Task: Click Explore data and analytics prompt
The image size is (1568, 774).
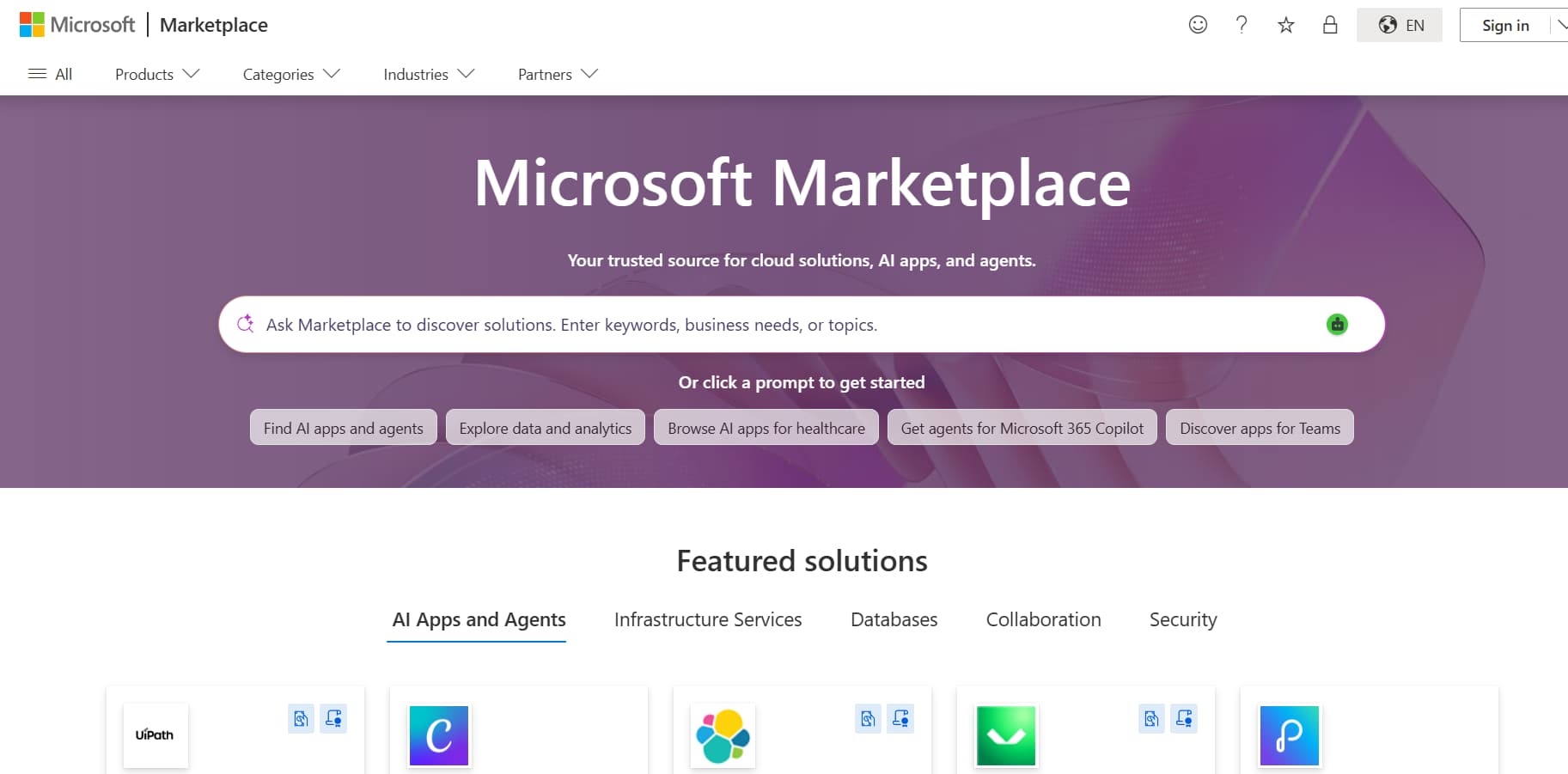Action: pyautogui.click(x=546, y=428)
